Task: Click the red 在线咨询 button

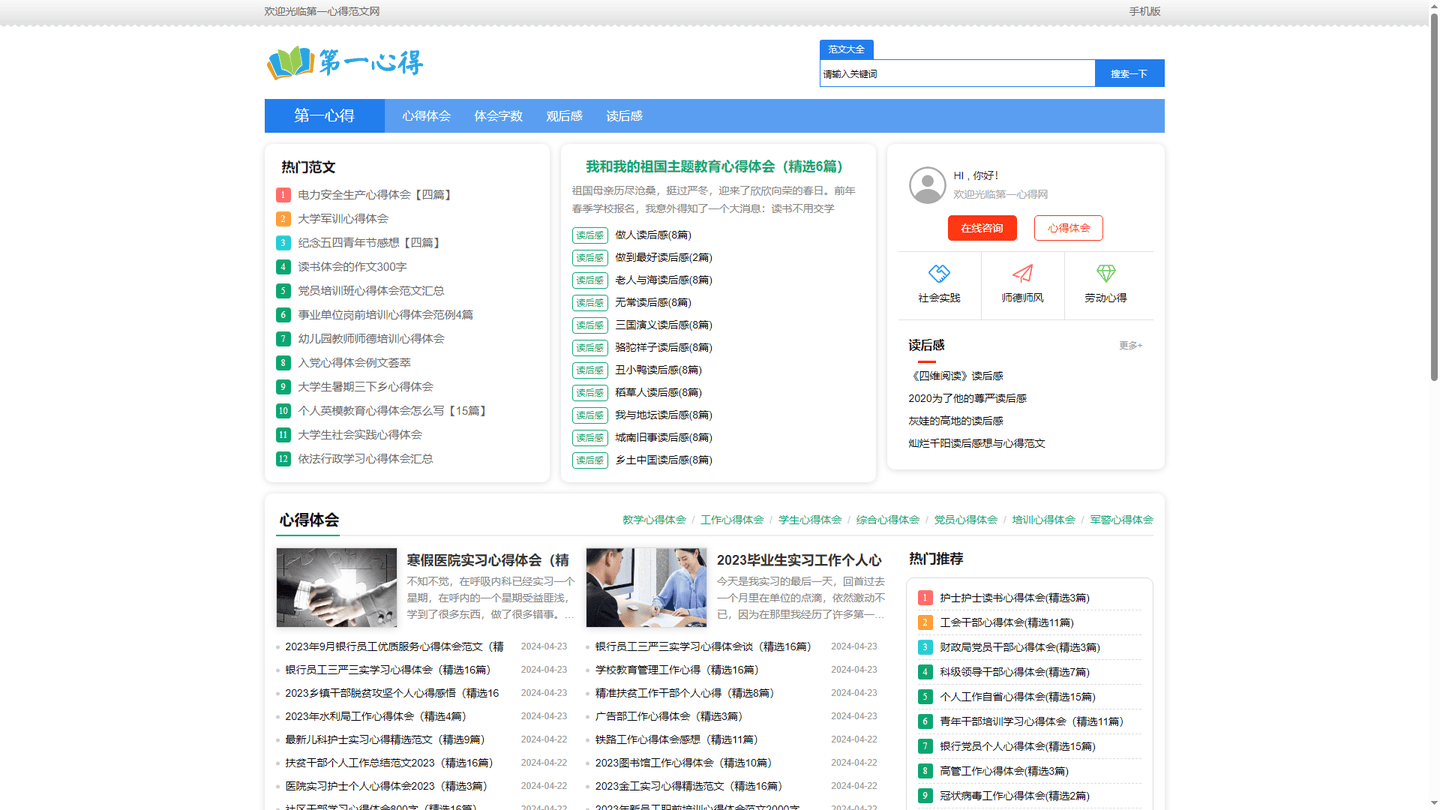Action: point(982,228)
